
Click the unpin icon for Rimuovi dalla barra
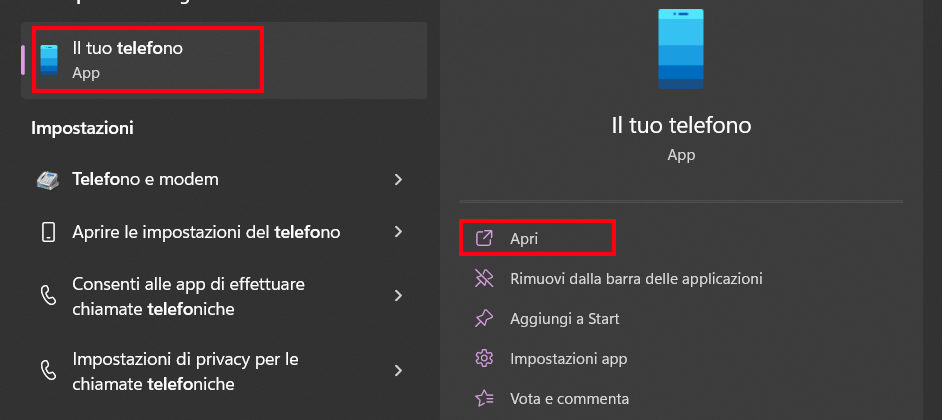coord(484,278)
